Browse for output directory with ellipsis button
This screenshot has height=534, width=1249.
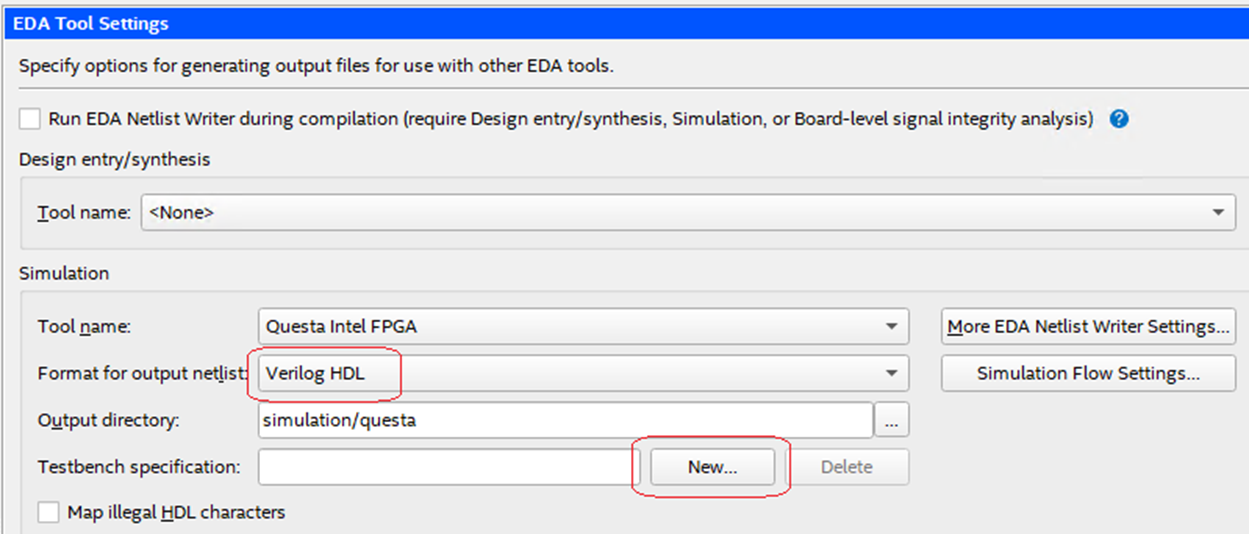(891, 422)
